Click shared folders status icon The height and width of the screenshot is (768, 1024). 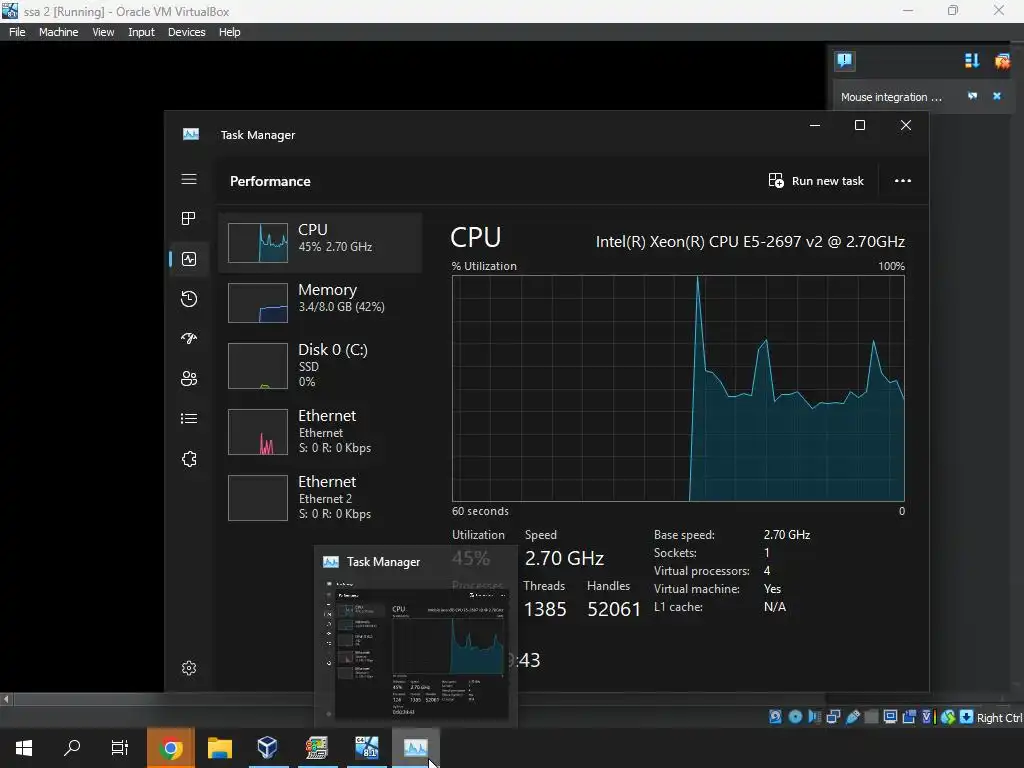[x=871, y=716]
